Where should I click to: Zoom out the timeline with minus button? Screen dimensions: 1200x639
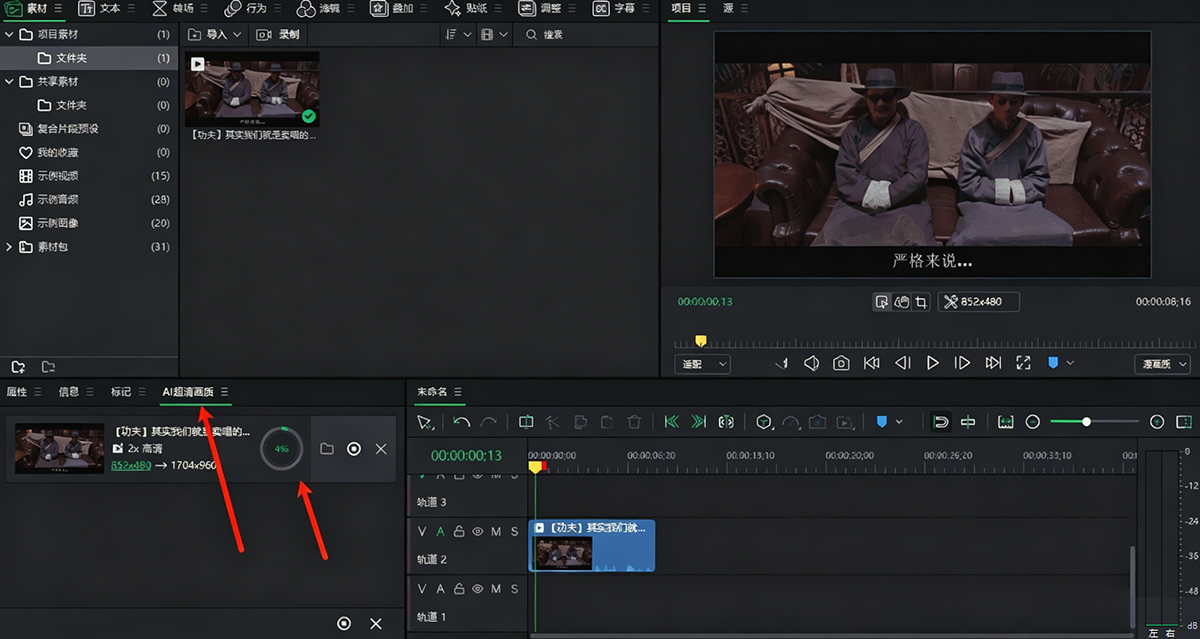[x=1033, y=422]
